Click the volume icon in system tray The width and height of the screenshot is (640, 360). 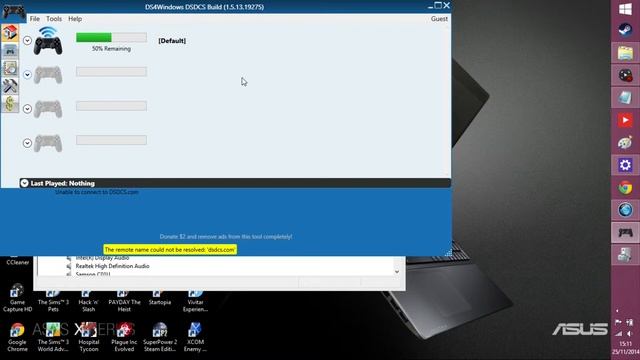coord(630,333)
